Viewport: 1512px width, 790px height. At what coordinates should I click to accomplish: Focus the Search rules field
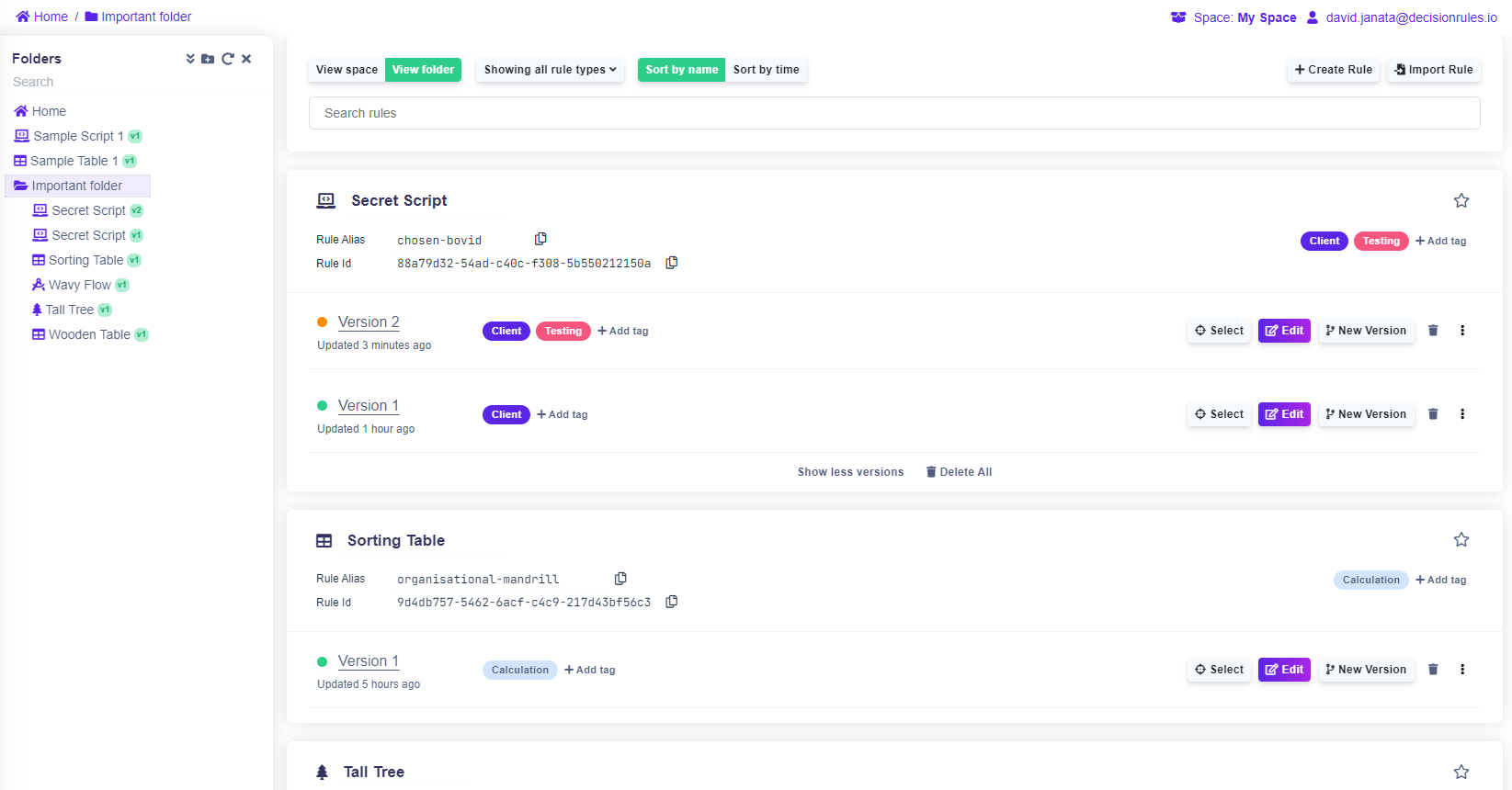[x=894, y=113]
